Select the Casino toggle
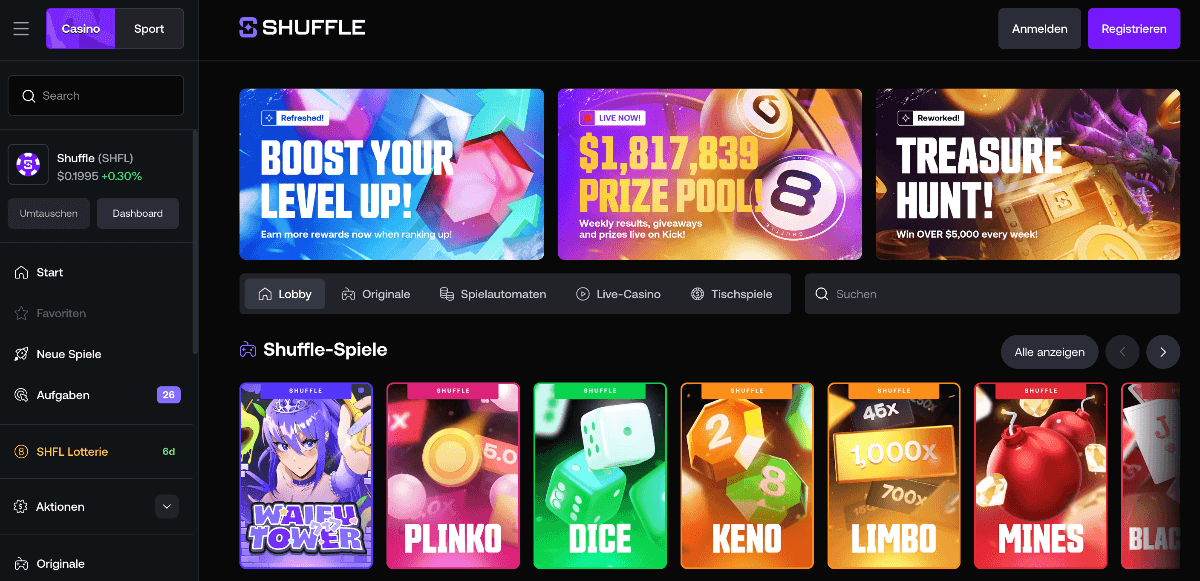Viewport: 1200px width, 581px height. (x=81, y=29)
